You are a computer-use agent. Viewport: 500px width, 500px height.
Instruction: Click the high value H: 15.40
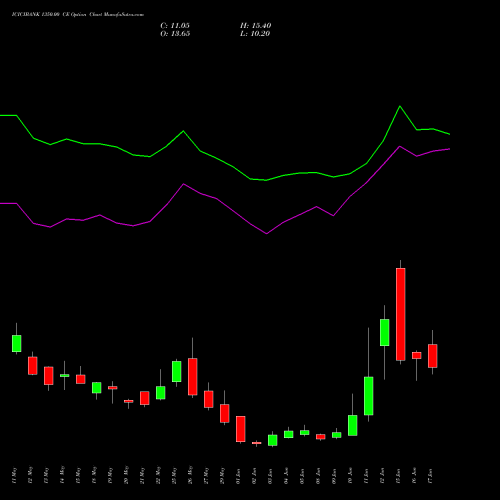[255, 26]
